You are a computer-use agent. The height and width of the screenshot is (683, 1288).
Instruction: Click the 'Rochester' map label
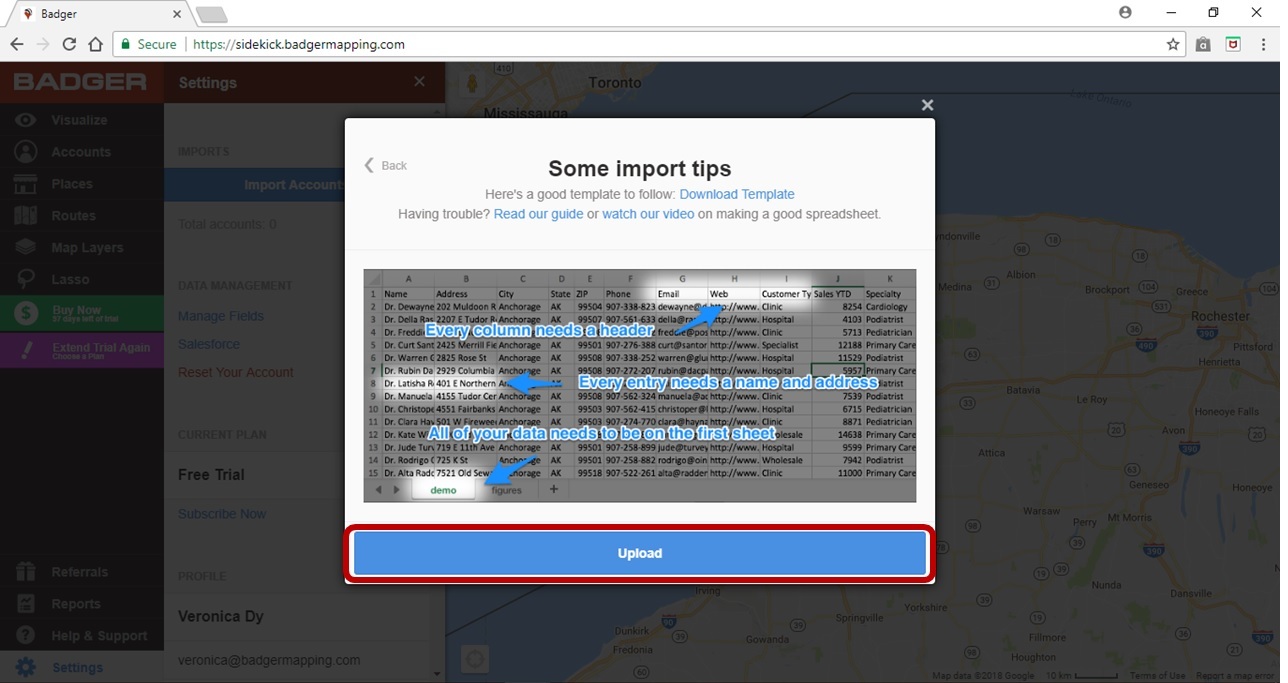point(1220,316)
